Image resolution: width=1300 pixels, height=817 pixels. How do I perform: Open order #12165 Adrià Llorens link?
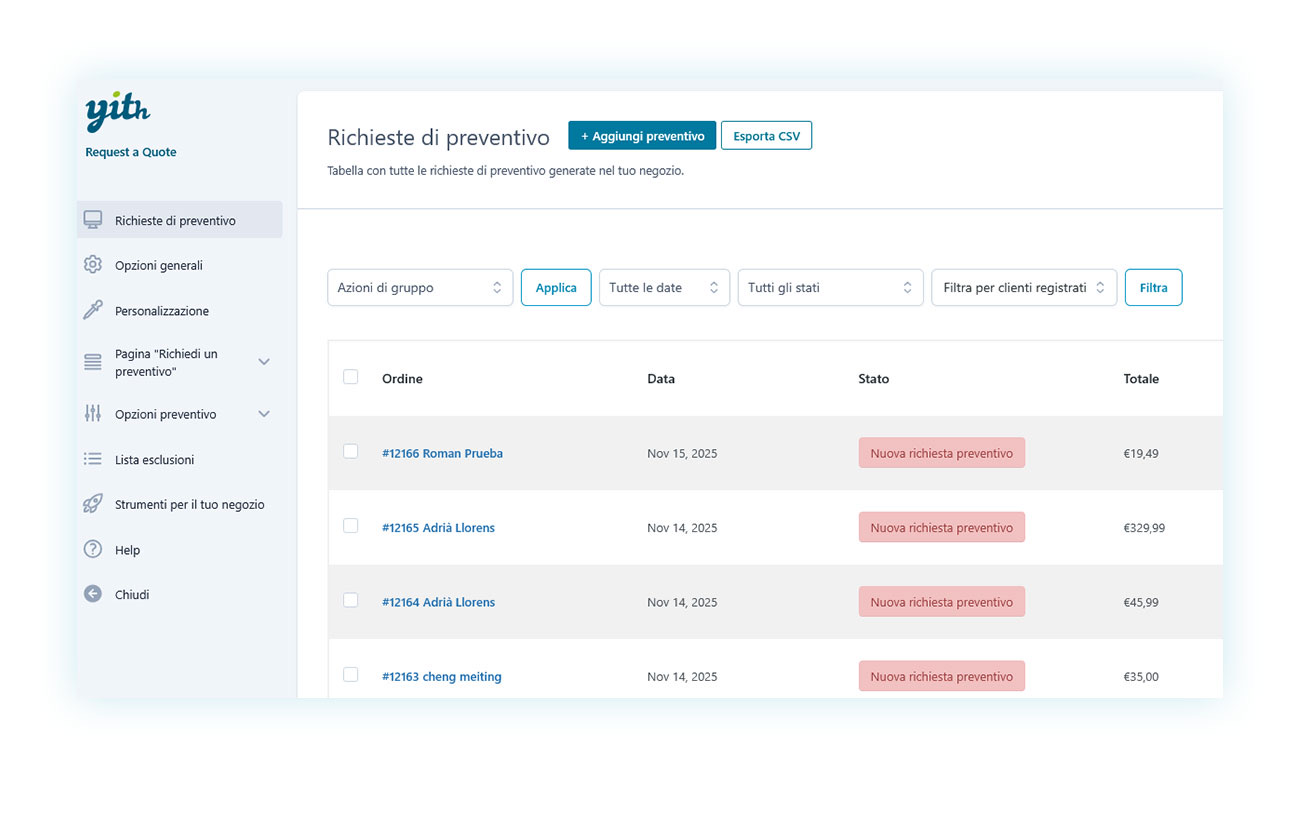[x=438, y=528]
